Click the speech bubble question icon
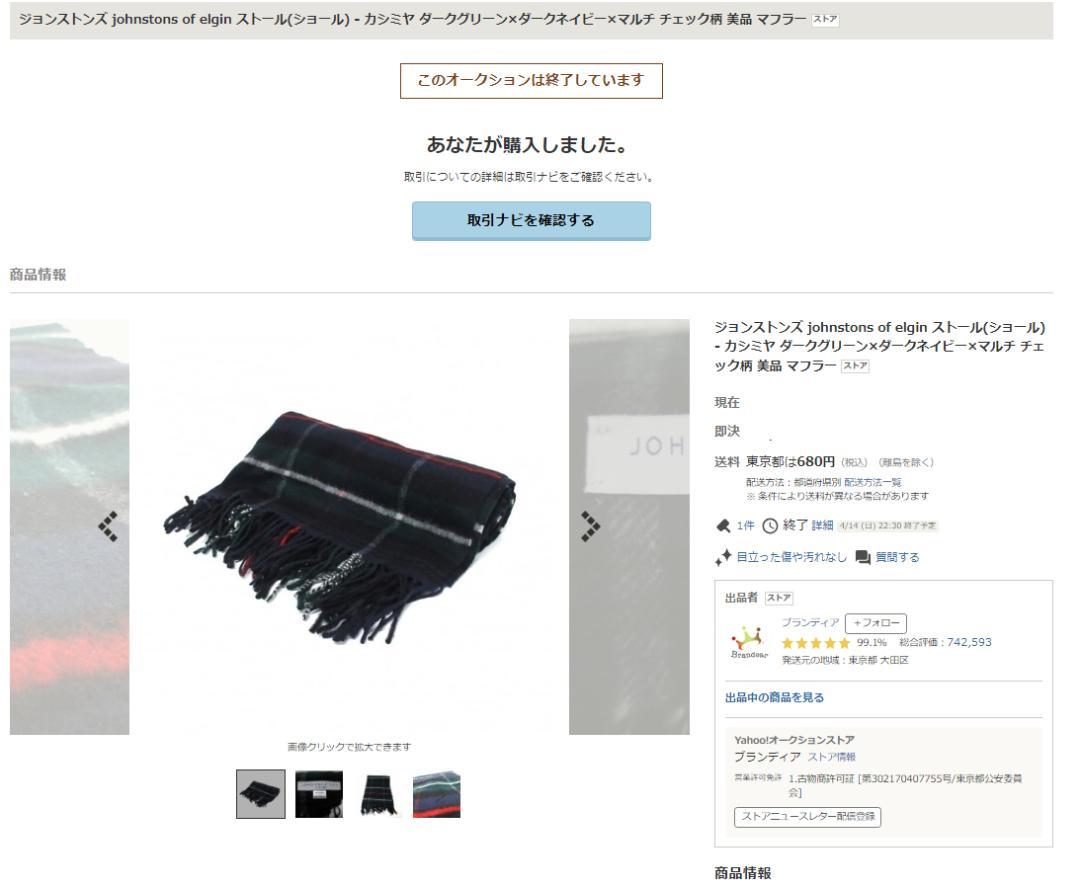The image size is (1080, 888). coord(863,557)
